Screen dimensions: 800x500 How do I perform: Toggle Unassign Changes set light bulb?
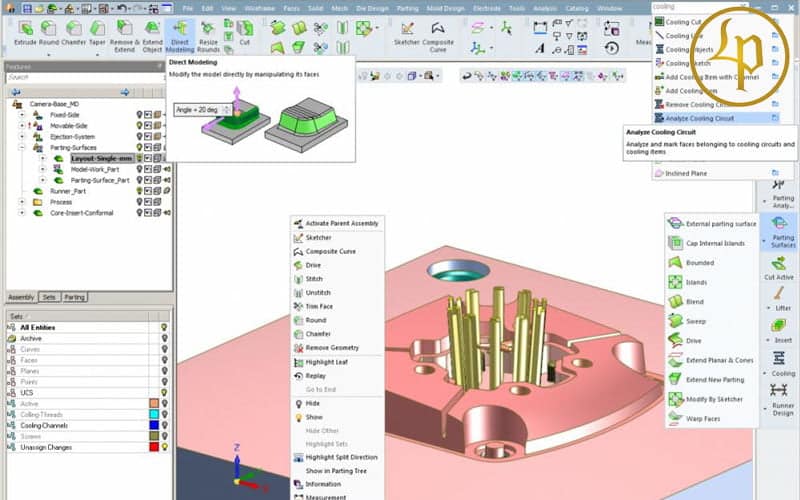(164, 447)
